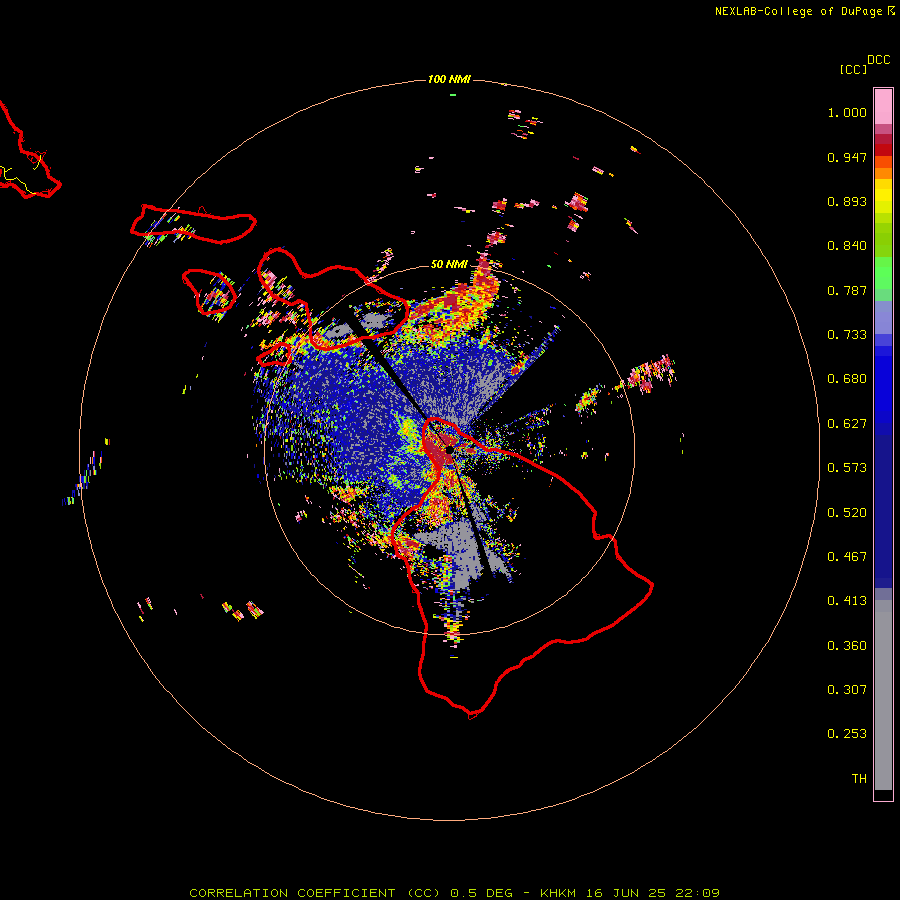Click the 0.627 legend value

tap(847, 424)
